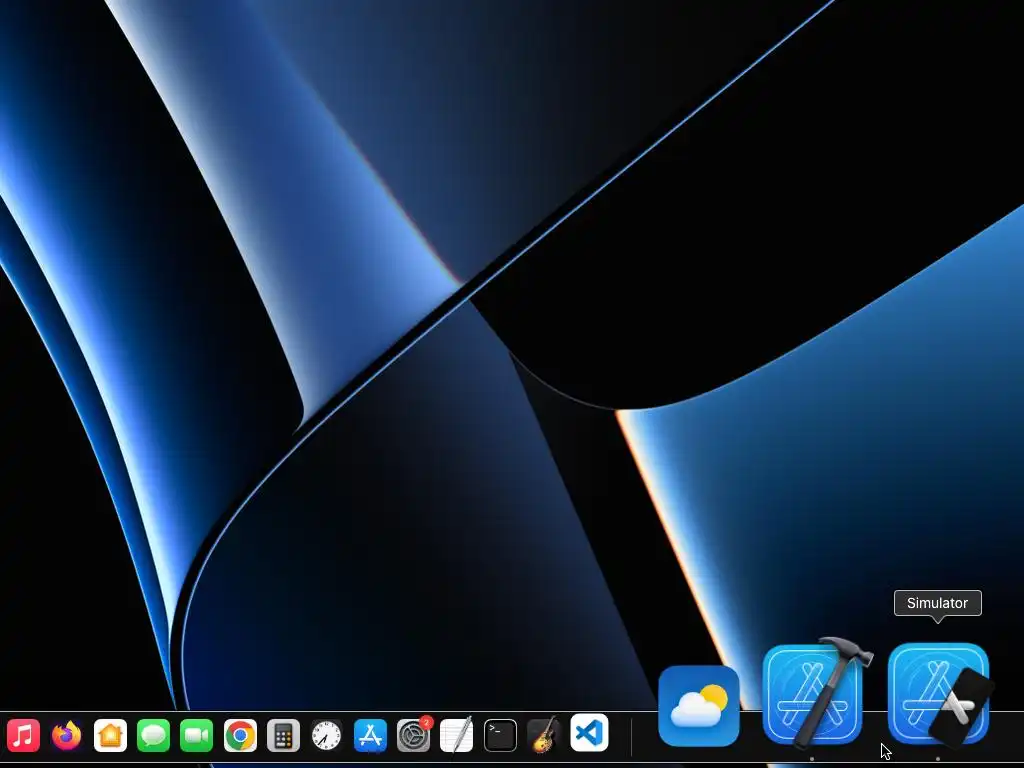The image size is (1024, 768).
Task: Launch the App Store from Dock
Action: coord(370,735)
